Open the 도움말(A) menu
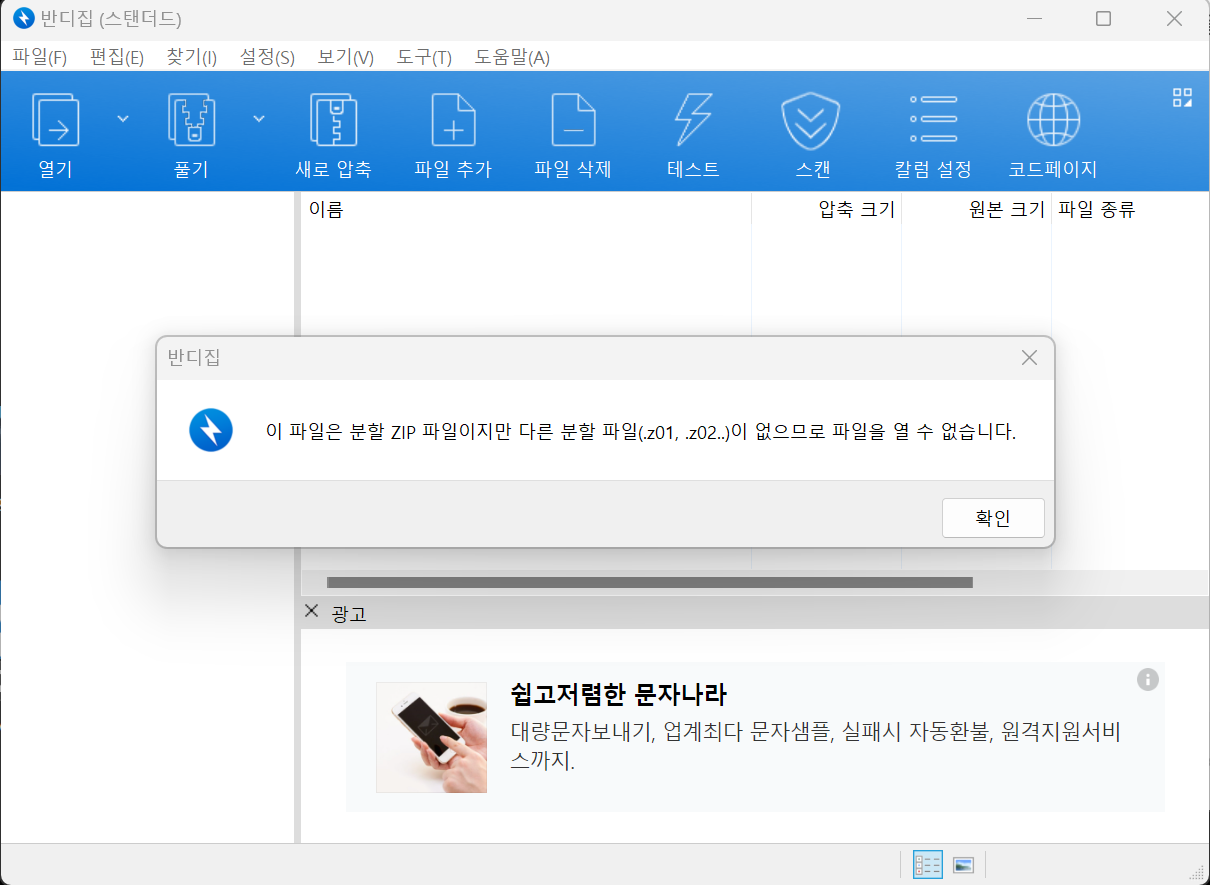Image resolution: width=1210 pixels, height=885 pixels. click(512, 57)
